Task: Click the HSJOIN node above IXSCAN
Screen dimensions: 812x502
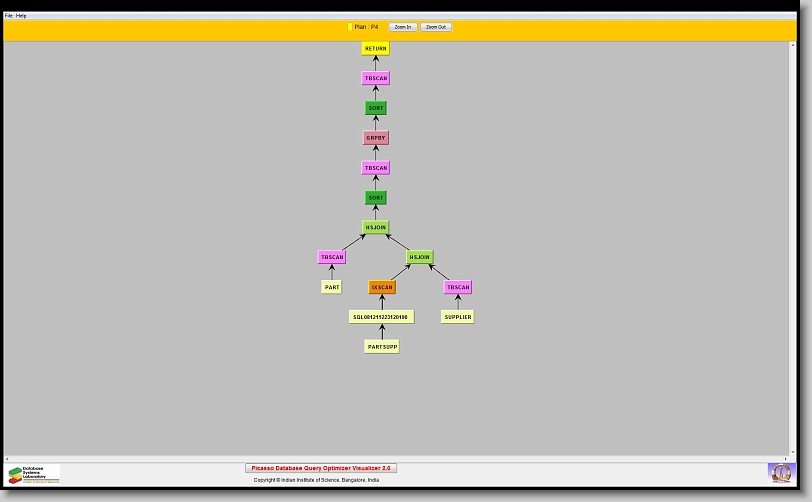Action: [x=420, y=257]
